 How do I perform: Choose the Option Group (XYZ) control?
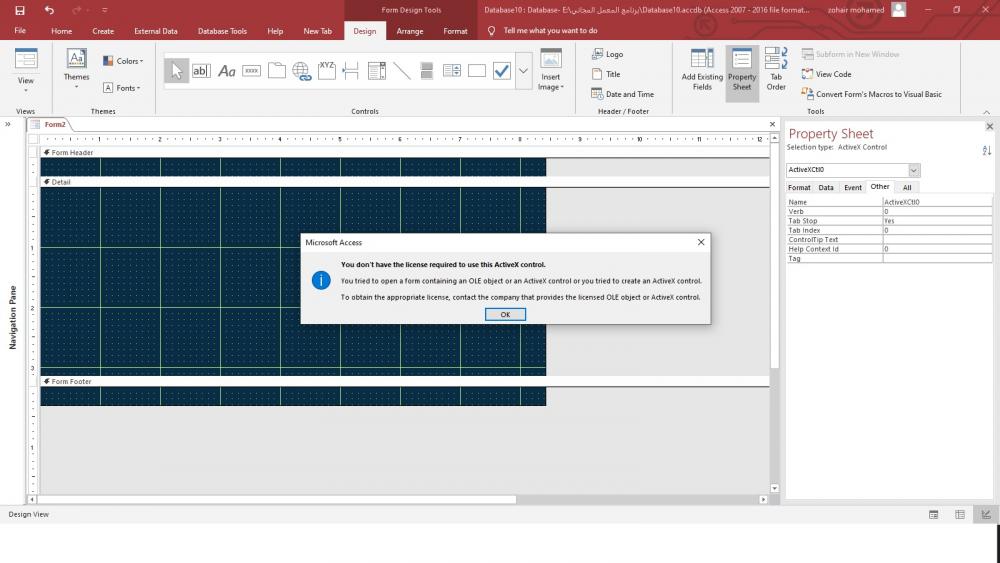coord(327,71)
